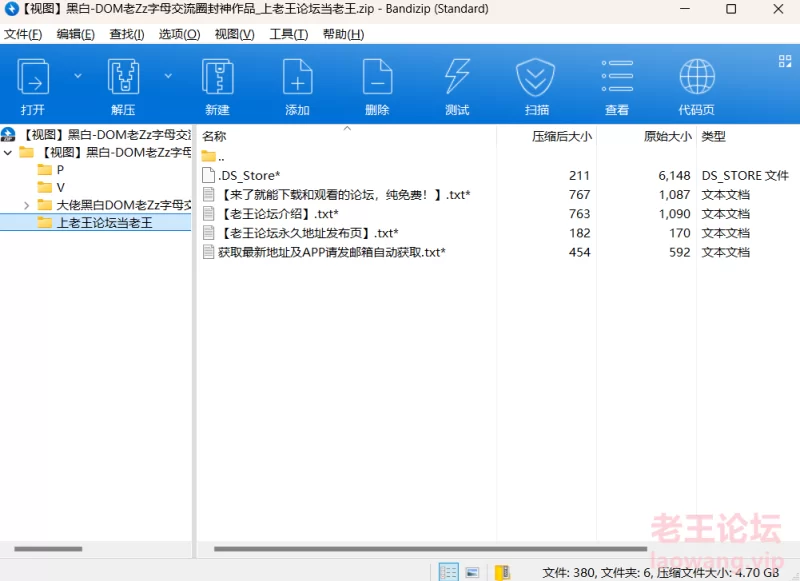This screenshot has width=800, height=581.
Task: Click the .DS_Store blank file icon
Action: point(209,175)
